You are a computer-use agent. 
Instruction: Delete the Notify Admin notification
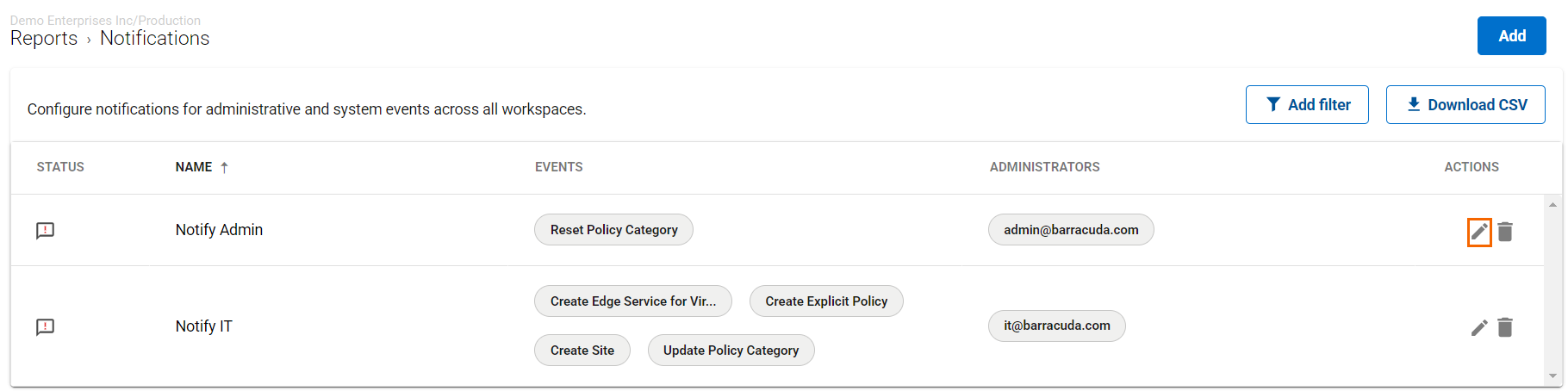point(1505,232)
